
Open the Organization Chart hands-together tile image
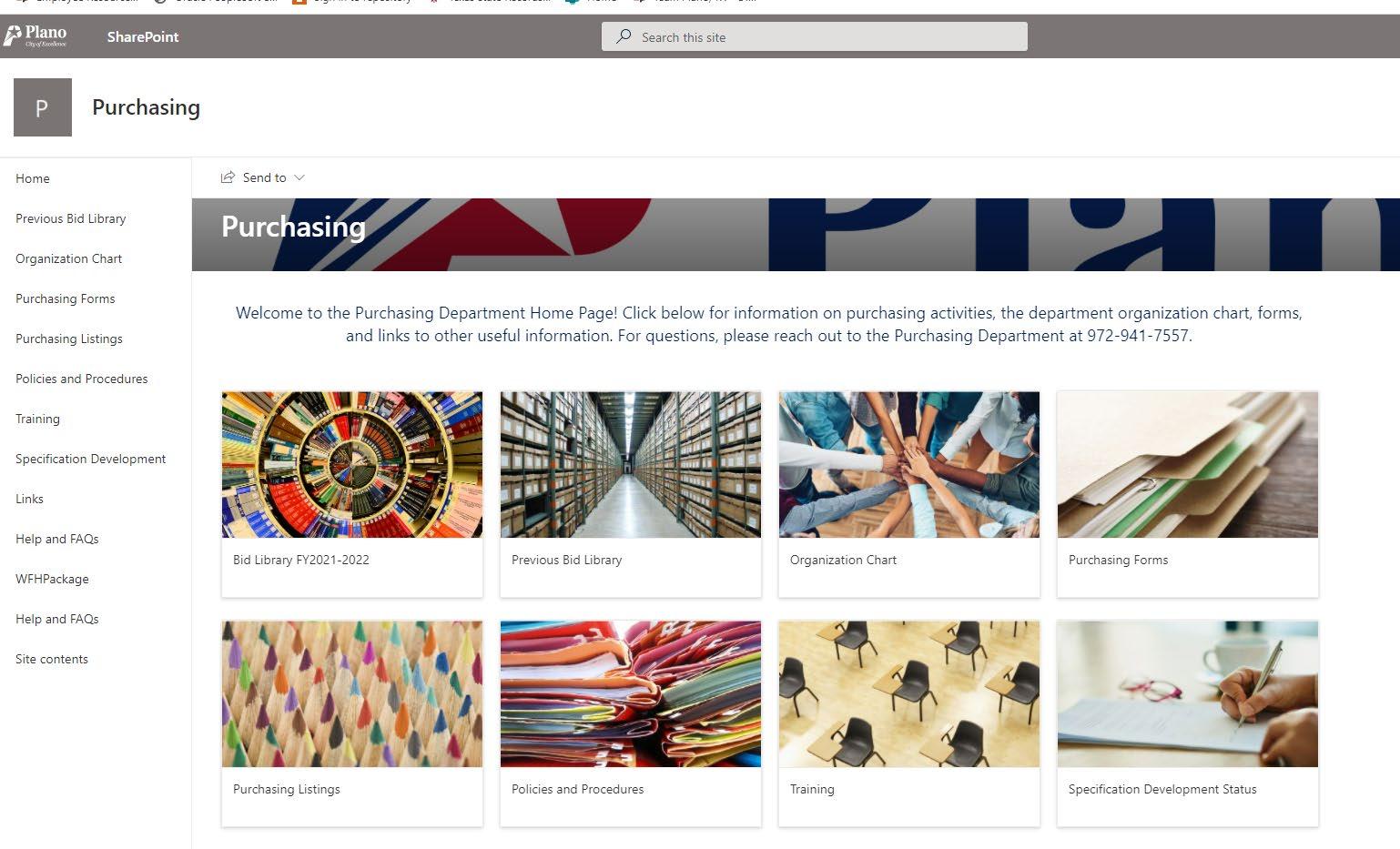click(909, 465)
